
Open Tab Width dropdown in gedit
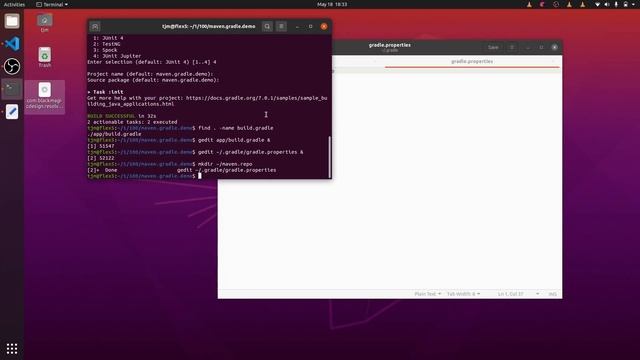coord(463,294)
